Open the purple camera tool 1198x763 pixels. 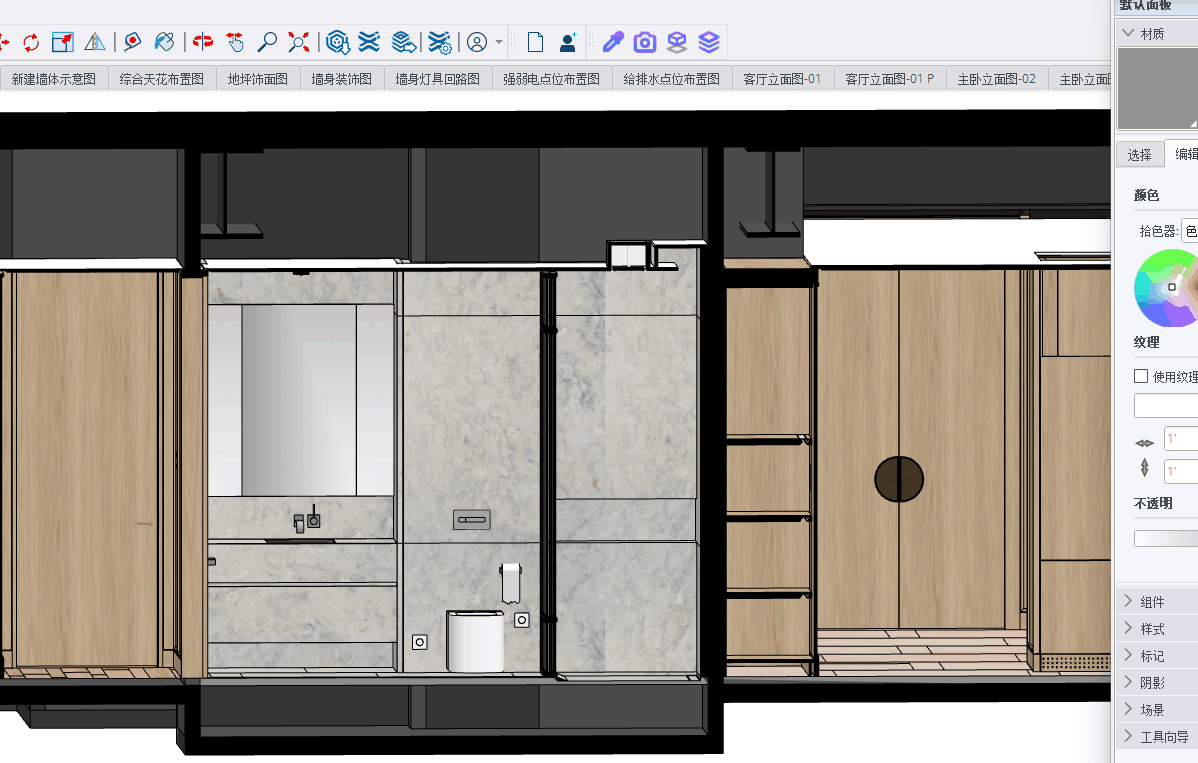coord(645,42)
